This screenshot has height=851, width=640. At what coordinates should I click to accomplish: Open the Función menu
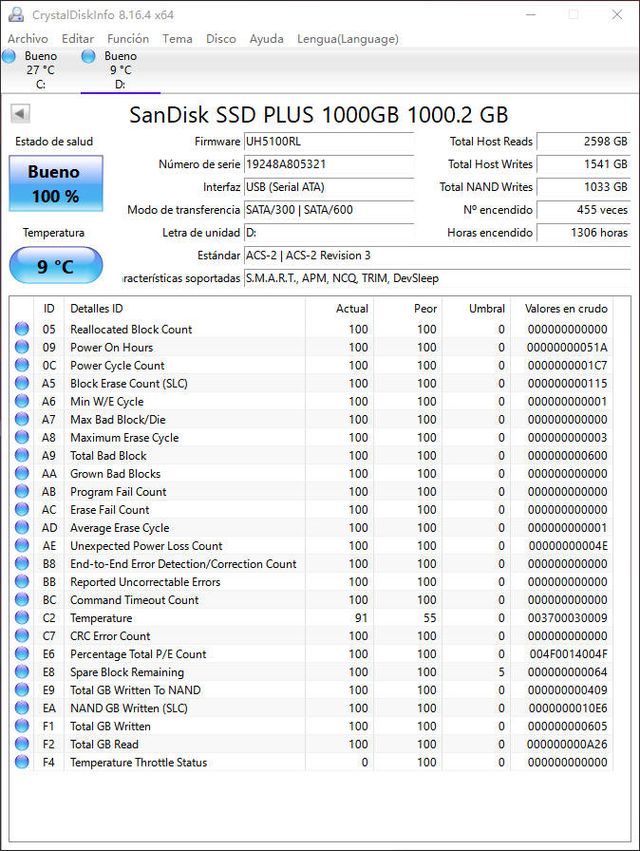tap(128, 39)
